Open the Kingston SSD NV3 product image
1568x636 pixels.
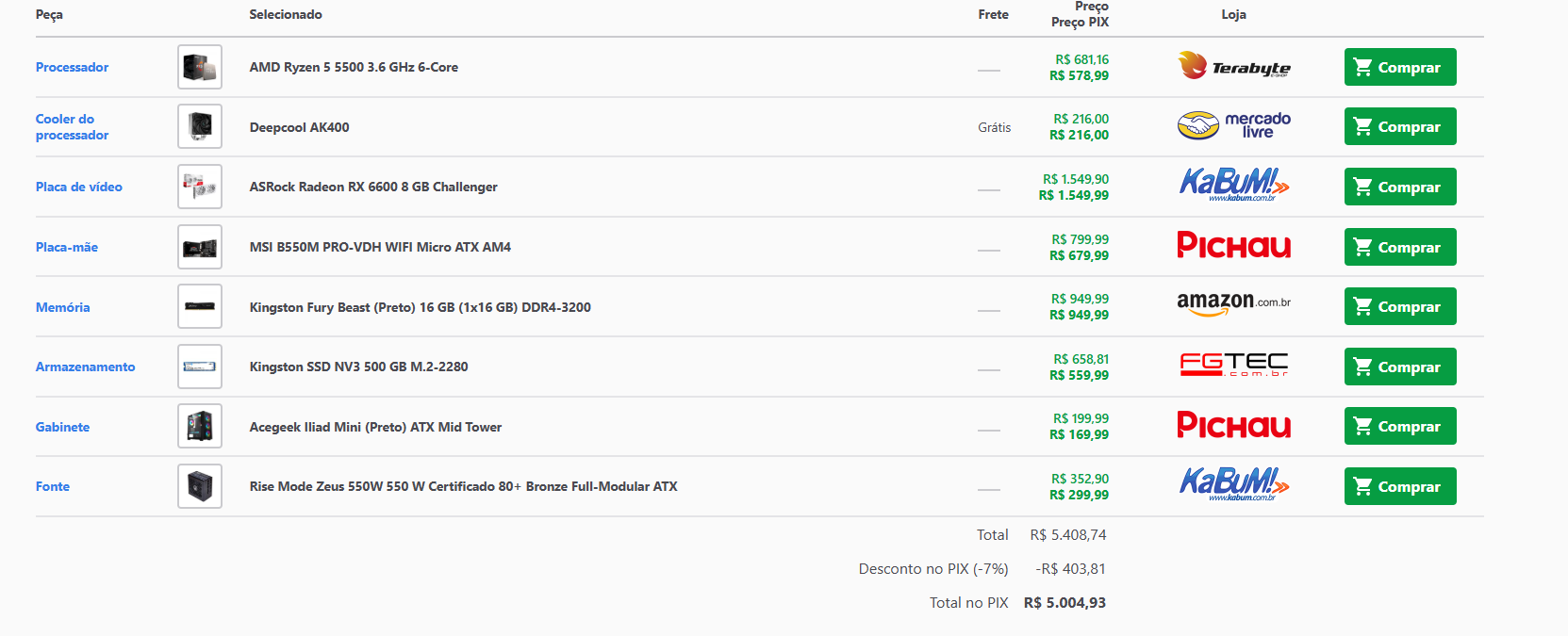[200, 367]
